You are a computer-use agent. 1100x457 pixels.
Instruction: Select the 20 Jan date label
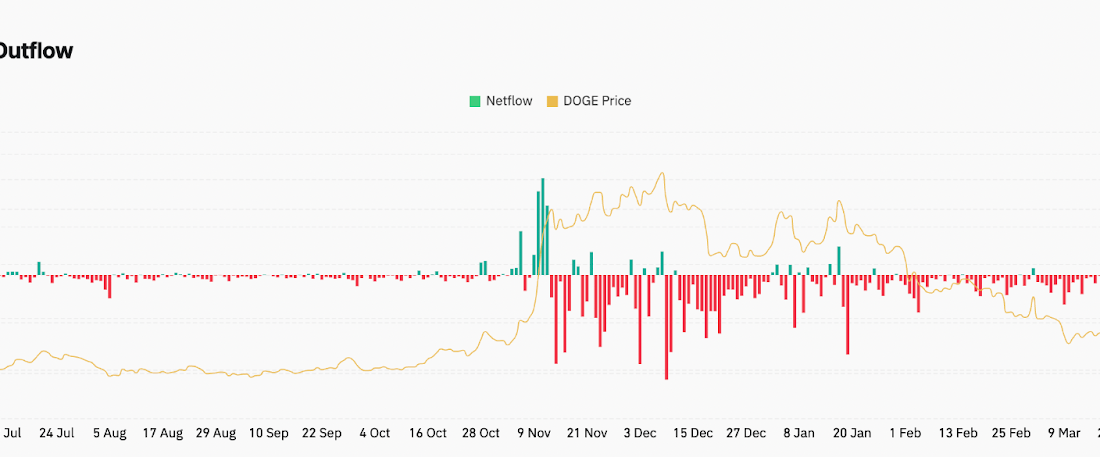click(x=852, y=433)
